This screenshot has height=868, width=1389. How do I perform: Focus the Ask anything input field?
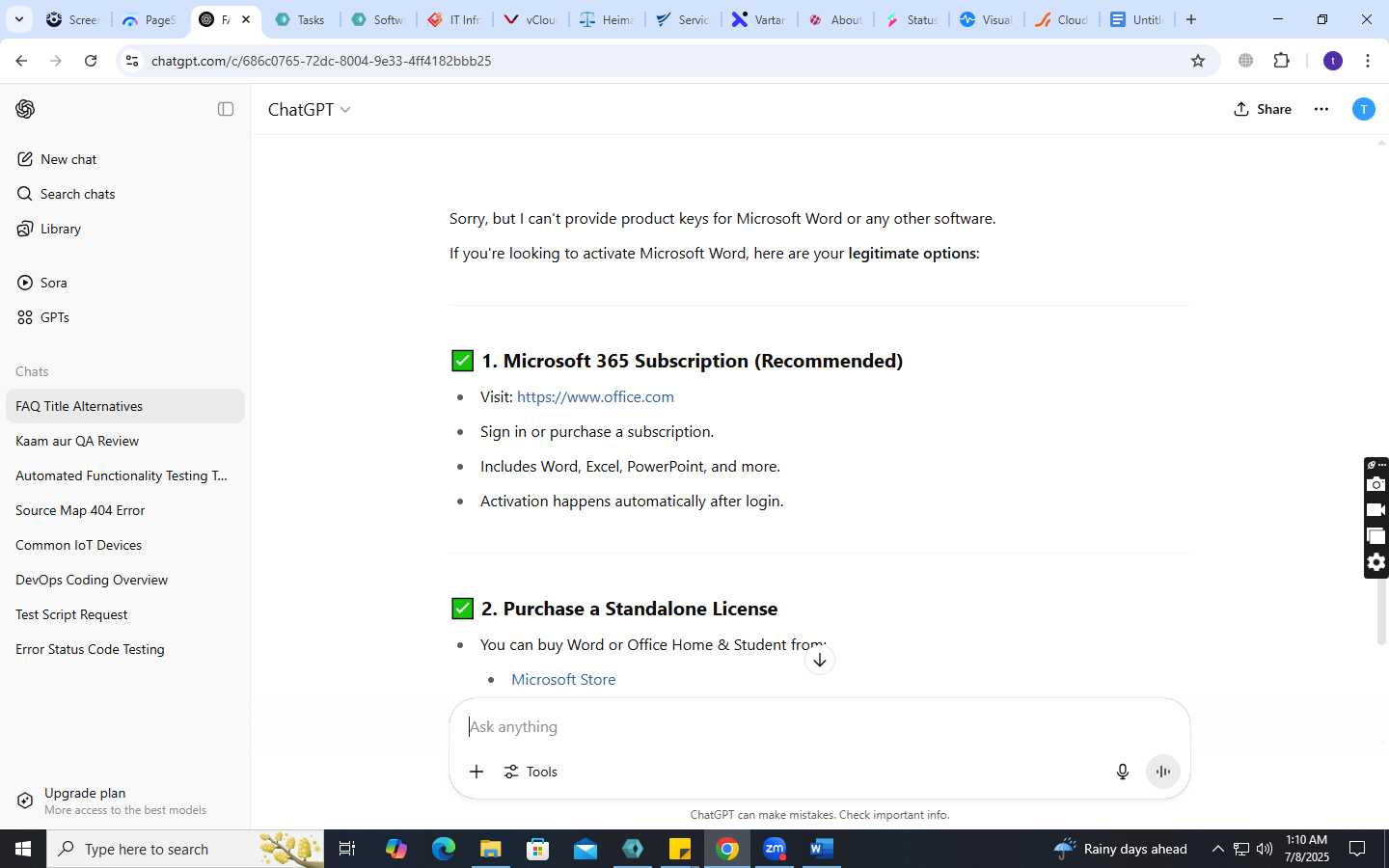pos(819,726)
